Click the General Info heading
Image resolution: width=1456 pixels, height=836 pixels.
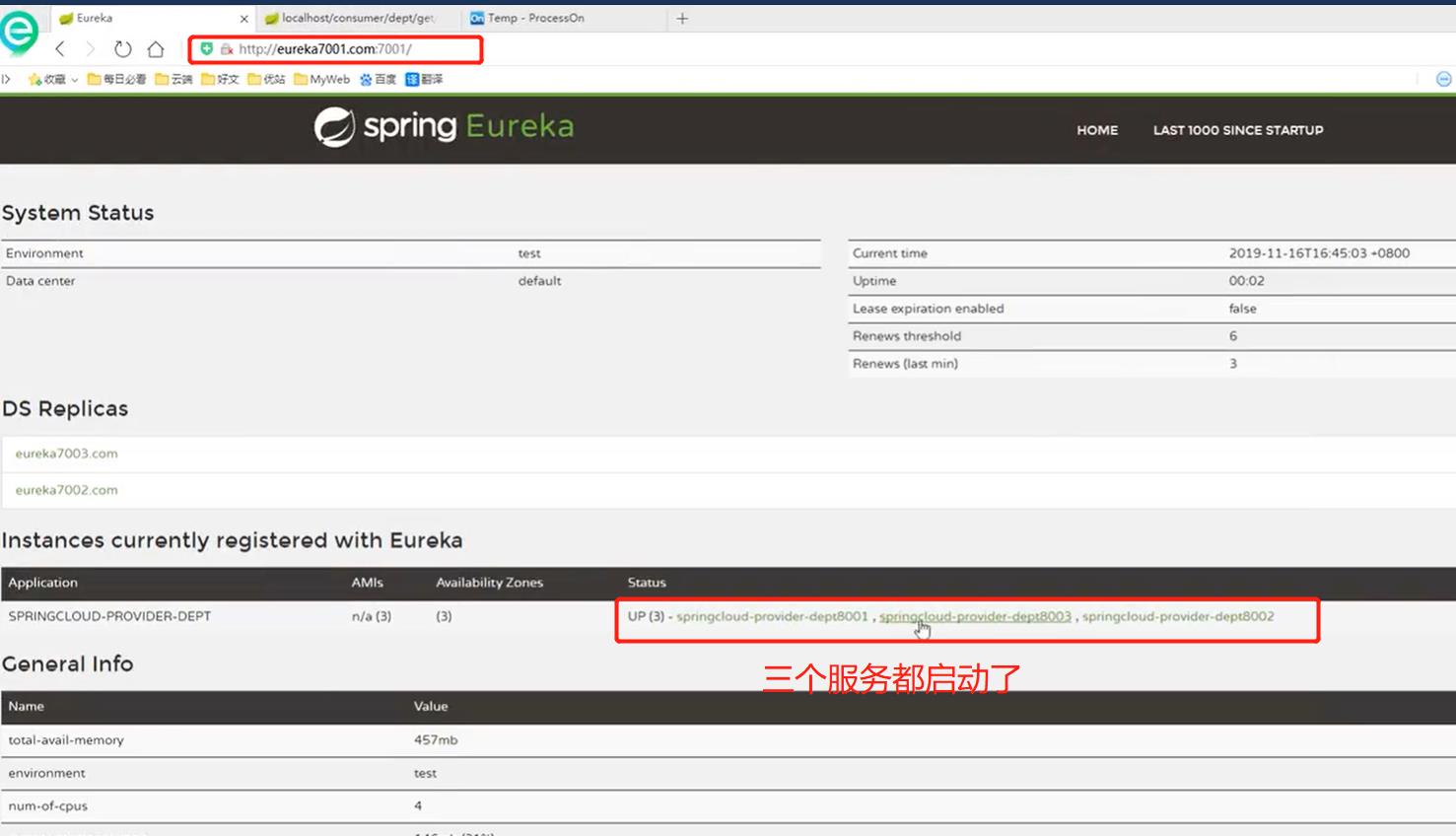click(x=67, y=663)
